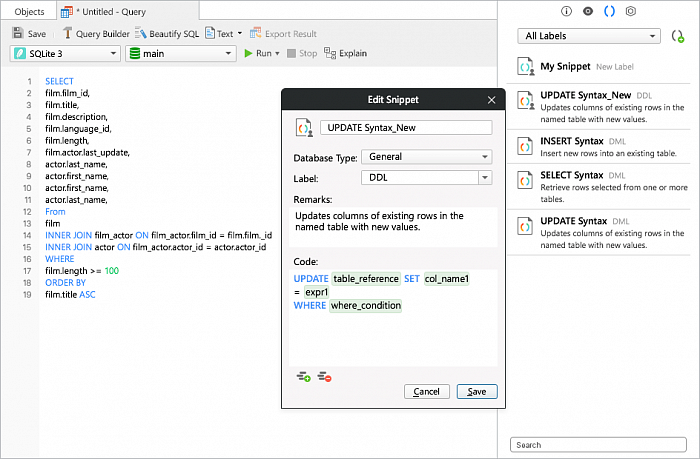Open the Run options dropdown arrow
Screen dimensions: 700x459
(x=277, y=54)
